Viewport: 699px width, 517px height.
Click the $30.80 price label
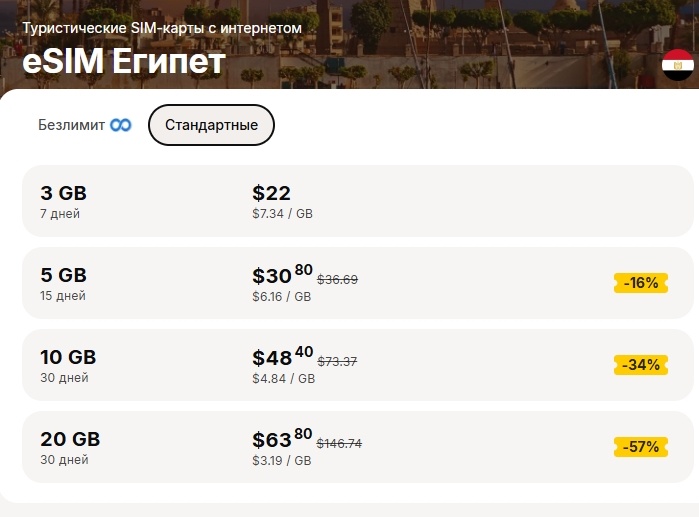[282, 274]
